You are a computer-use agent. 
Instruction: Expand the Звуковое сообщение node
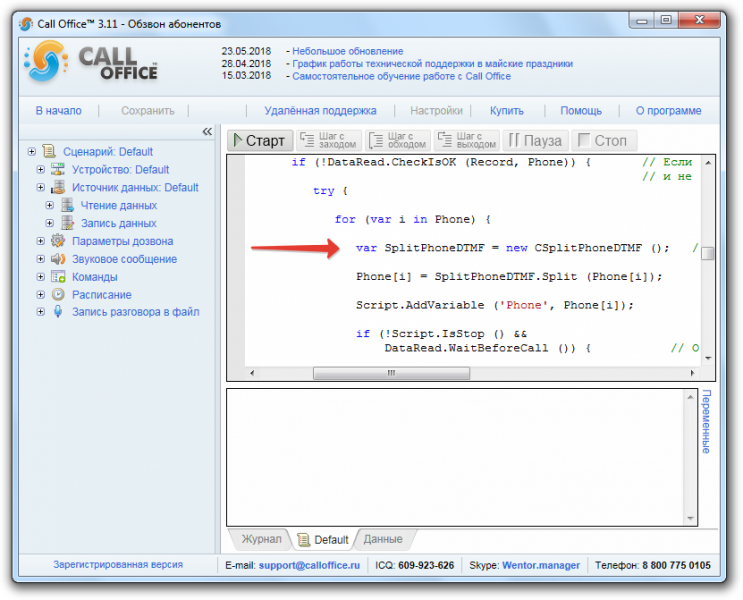[x=41, y=259]
